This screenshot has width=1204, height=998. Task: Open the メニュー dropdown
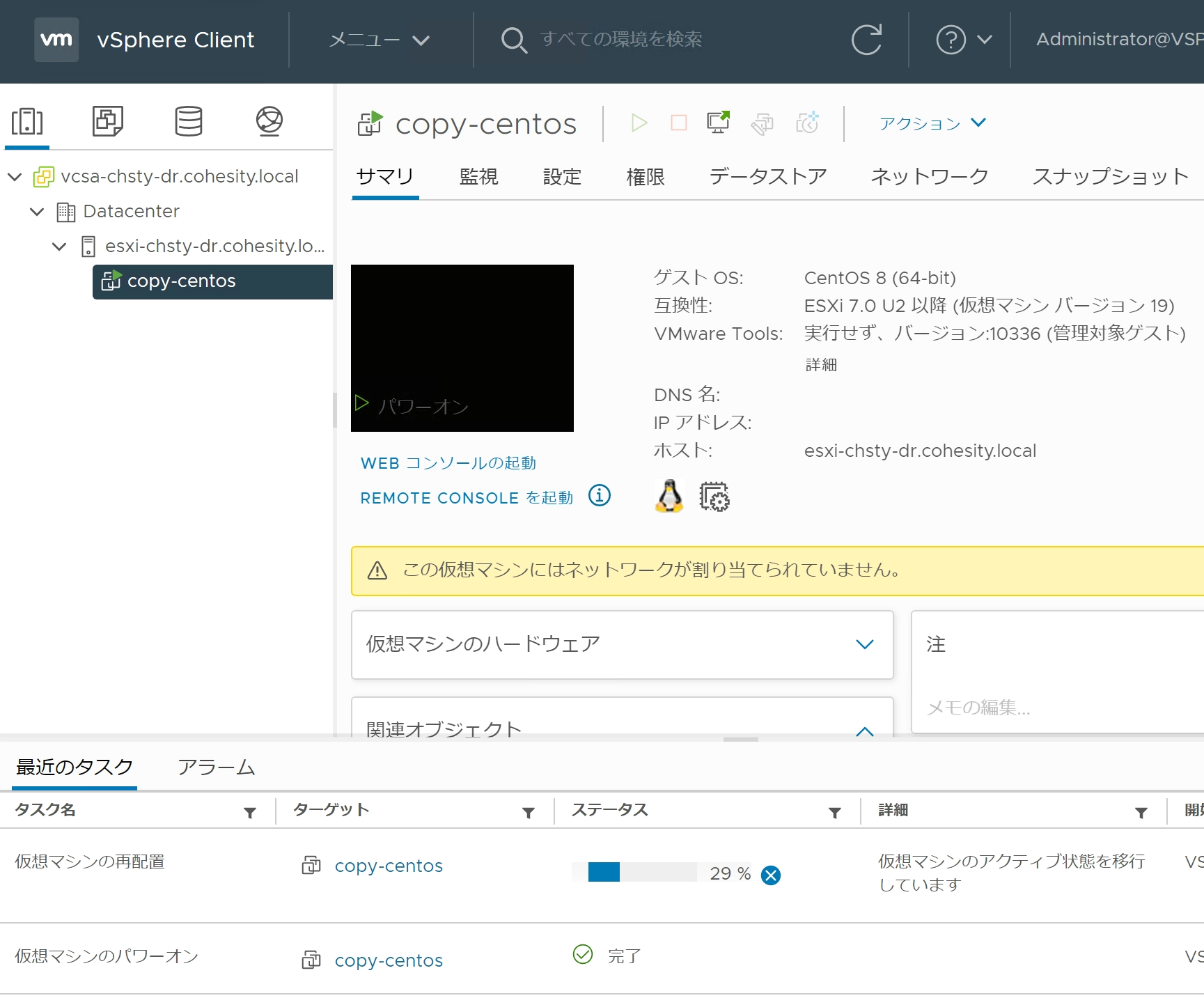(x=379, y=40)
